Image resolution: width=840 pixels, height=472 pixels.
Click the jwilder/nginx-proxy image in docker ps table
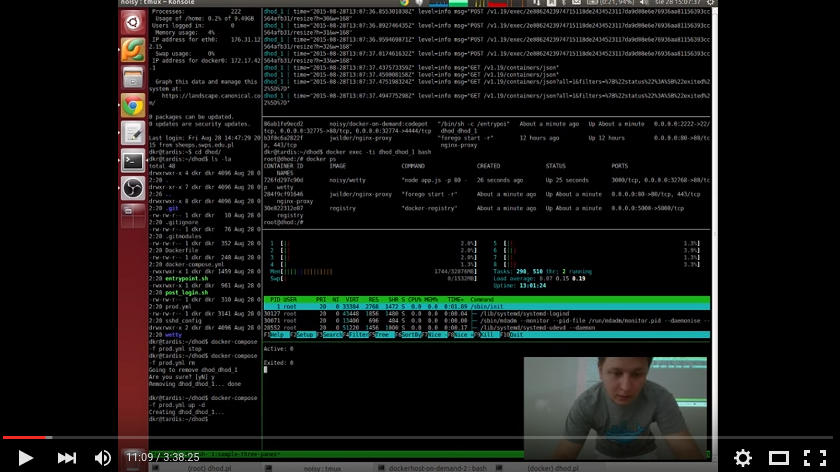pyautogui.click(x=362, y=194)
